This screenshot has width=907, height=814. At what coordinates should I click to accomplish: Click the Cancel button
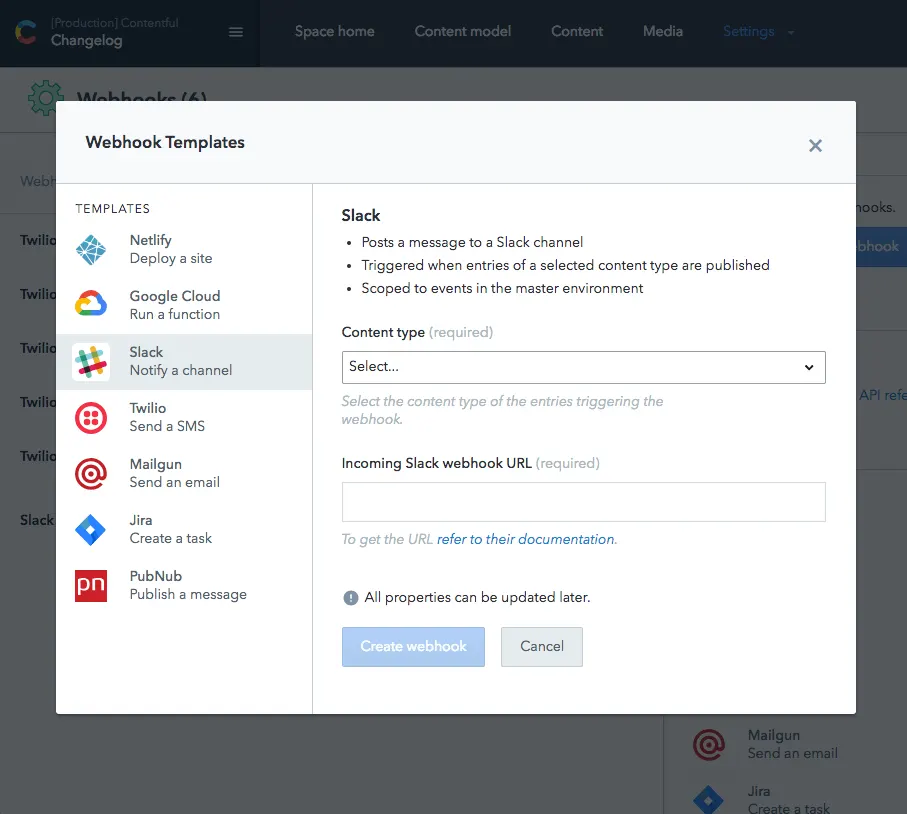[x=541, y=647]
